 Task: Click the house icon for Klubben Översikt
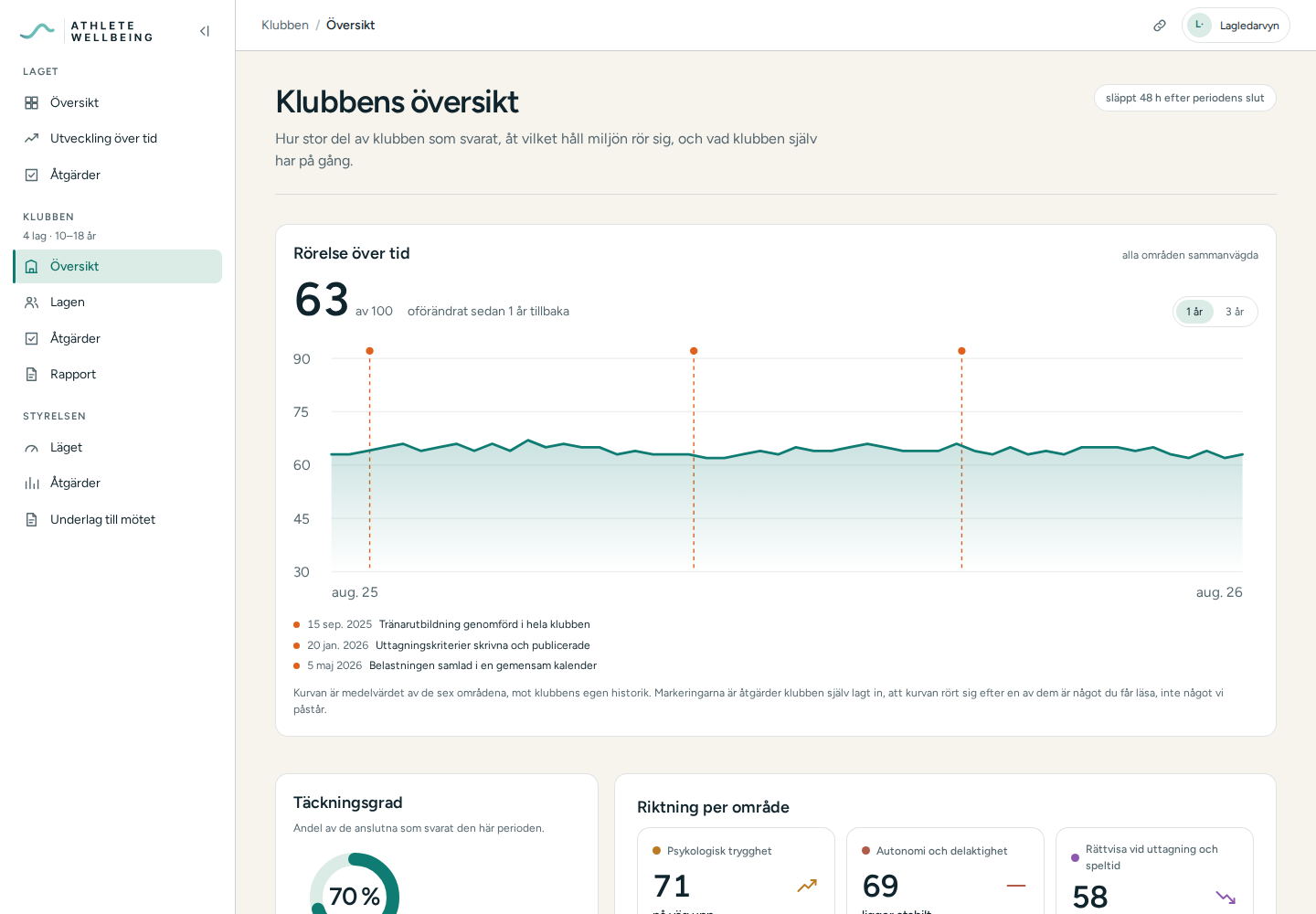32,267
